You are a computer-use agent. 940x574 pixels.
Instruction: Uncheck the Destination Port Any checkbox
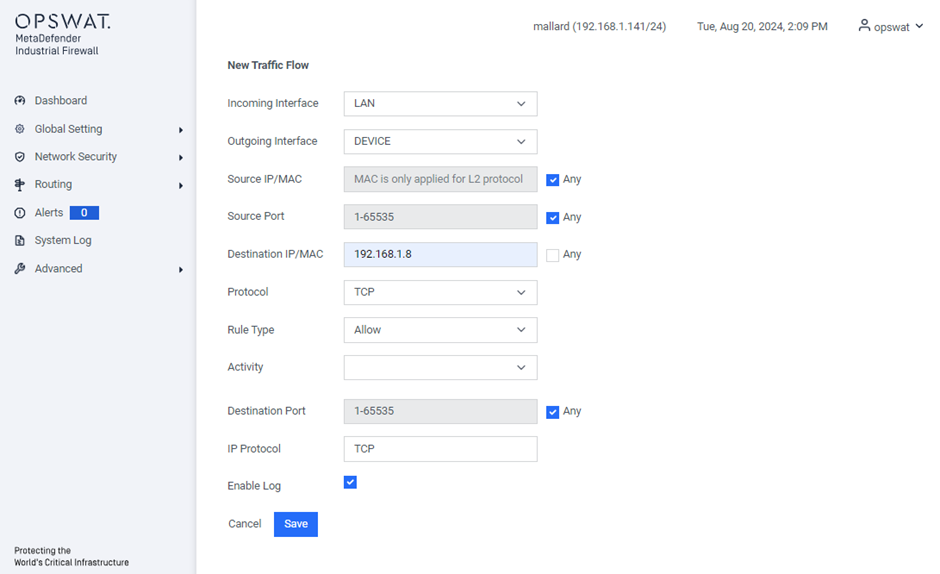click(553, 412)
